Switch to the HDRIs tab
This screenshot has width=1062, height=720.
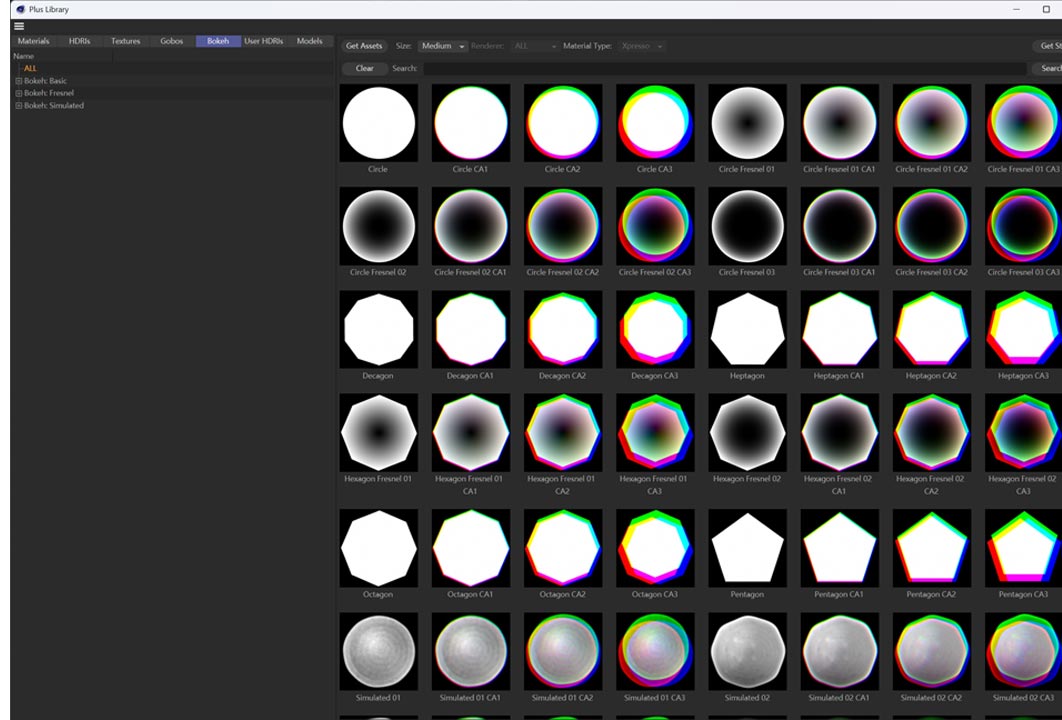(79, 41)
